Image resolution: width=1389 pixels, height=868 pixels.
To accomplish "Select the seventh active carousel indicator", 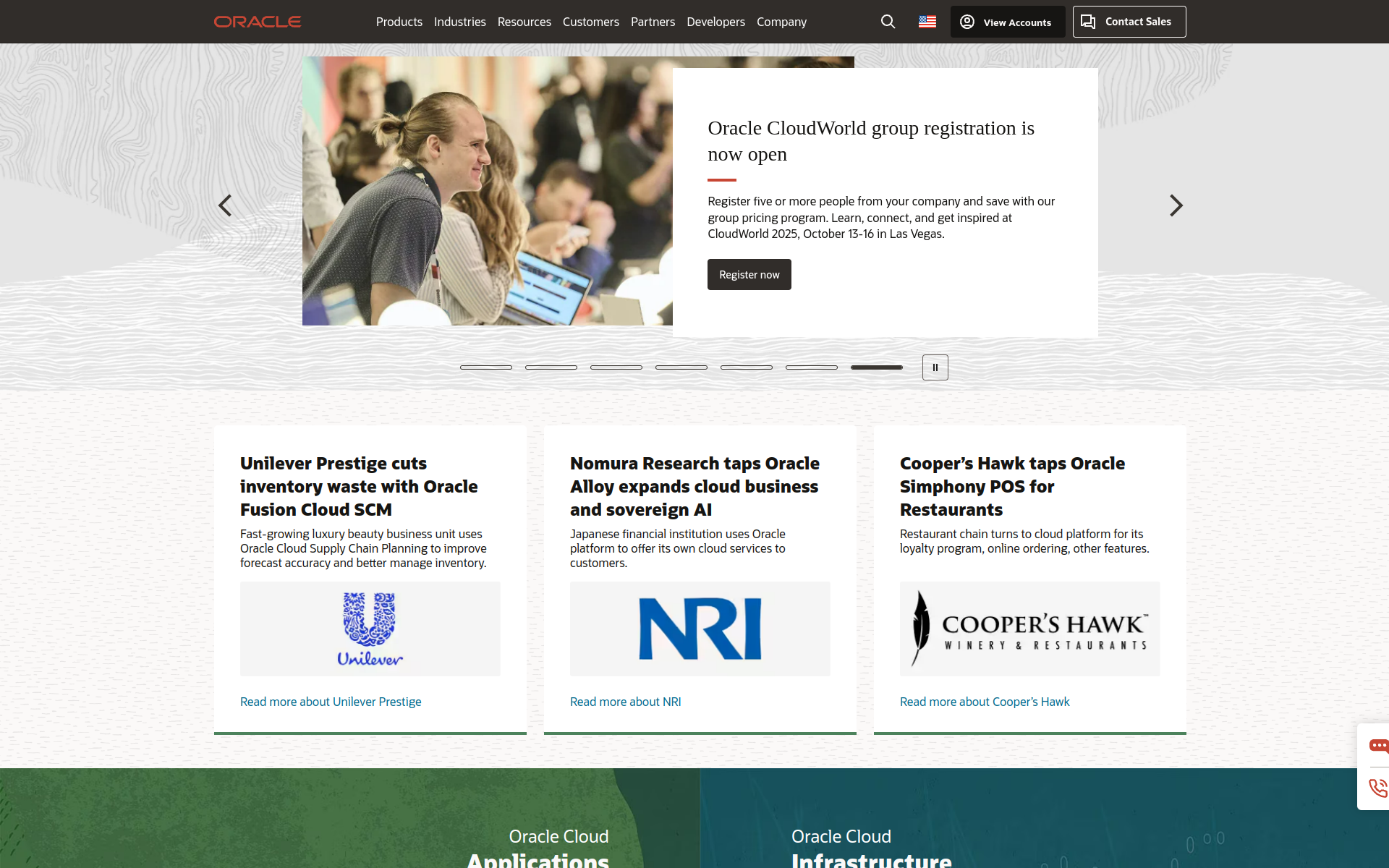I will pos(877,367).
